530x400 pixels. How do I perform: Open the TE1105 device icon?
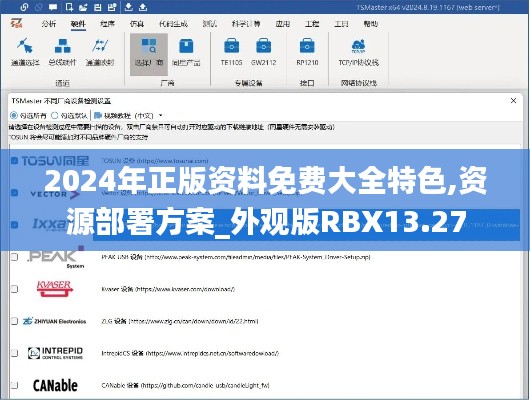[x=232, y=52]
